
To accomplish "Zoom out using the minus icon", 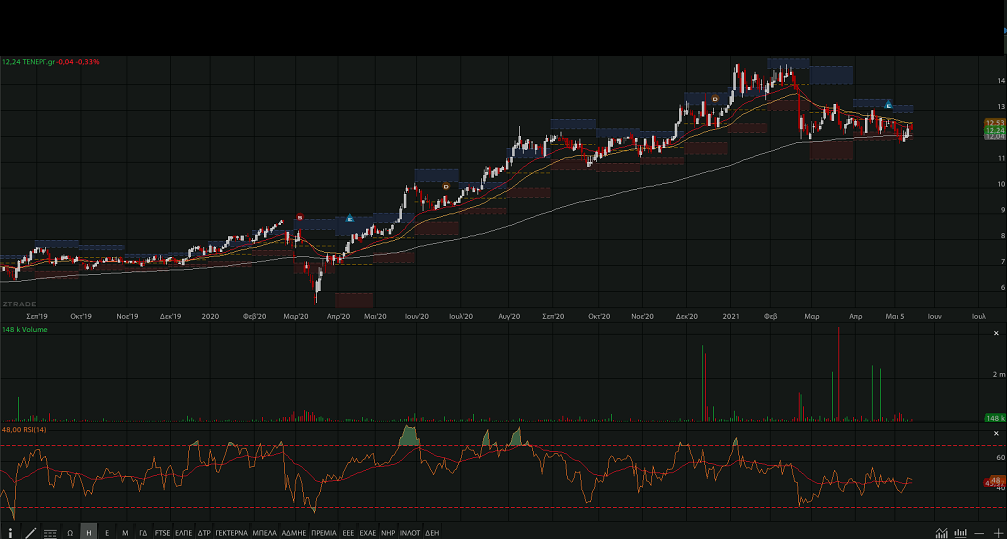I will (979, 533).
